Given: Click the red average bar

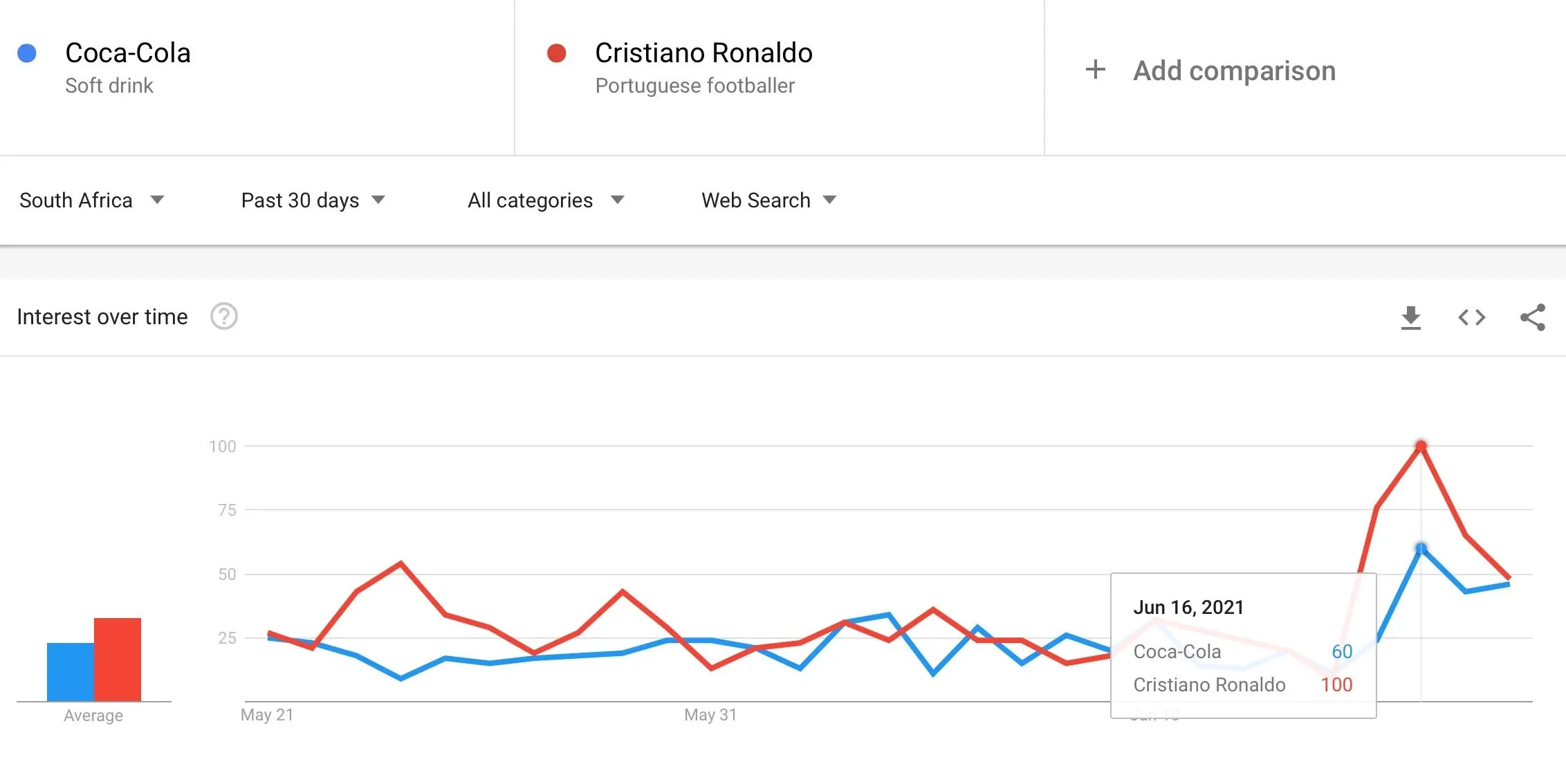Looking at the screenshot, I should point(118,659).
